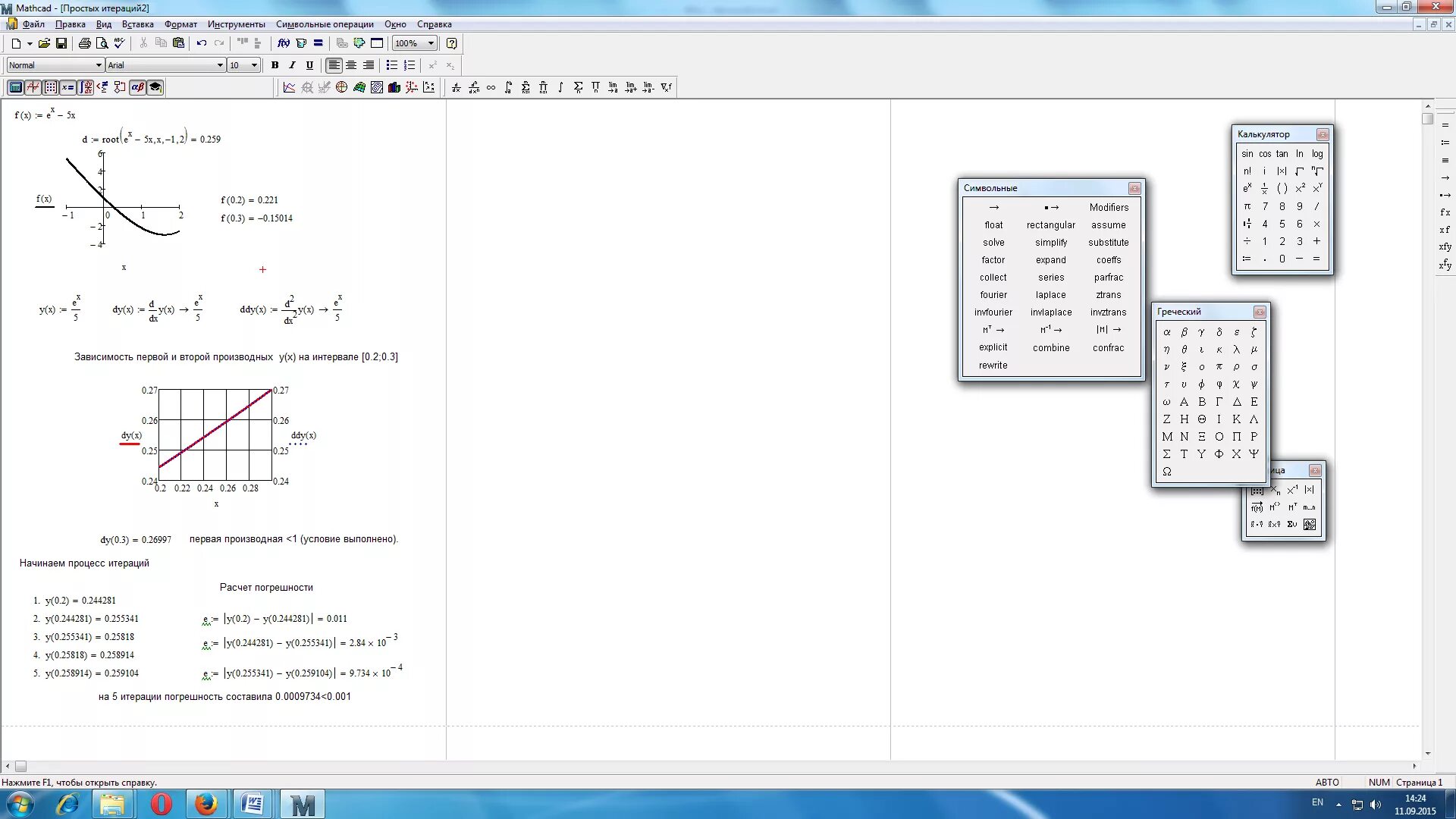This screenshot has height=819, width=1456.
Task: Click the Print Preview icon
Action: tap(102, 43)
